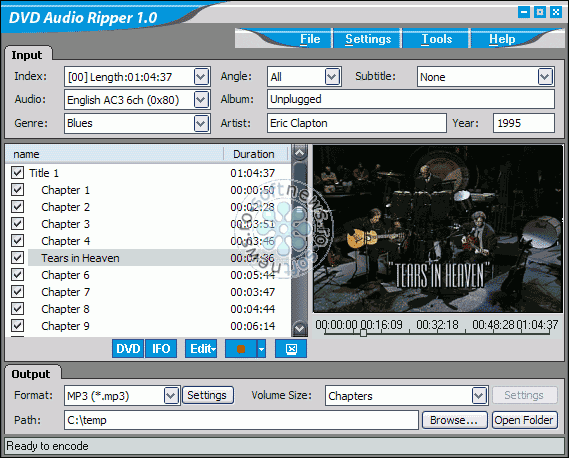Click the timeline slider thumb
The image size is (569, 458).
click(363, 332)
